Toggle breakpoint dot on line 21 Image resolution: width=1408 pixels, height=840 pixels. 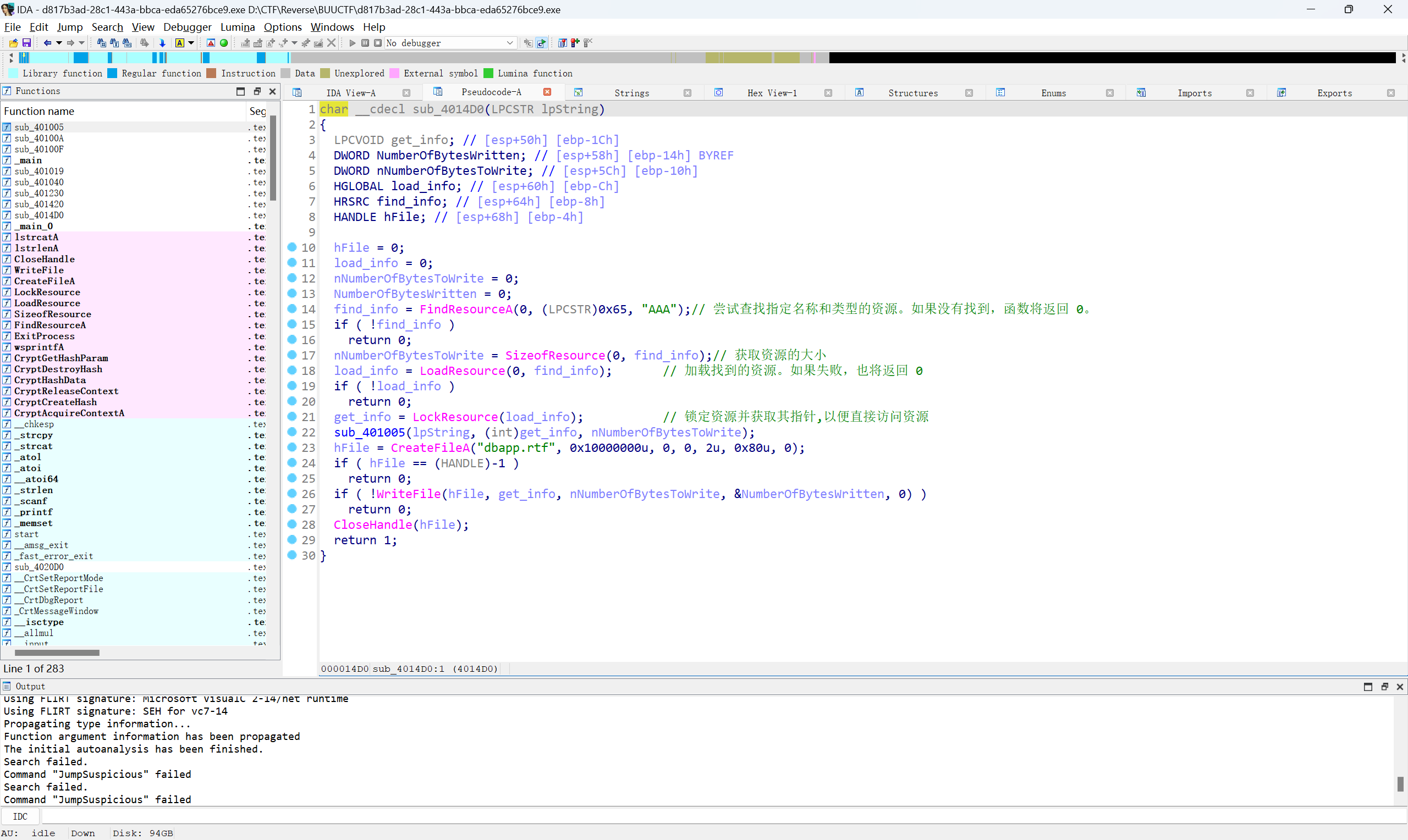pos(292,417)
